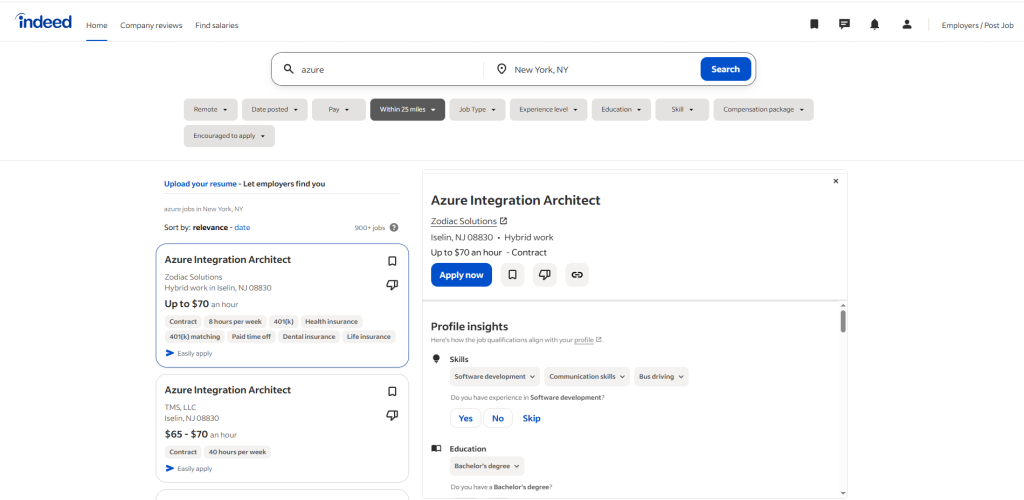Open first Azure Integration Architect card title
1024x500 pixels.
pyautogui.click(x=228, y=260)
